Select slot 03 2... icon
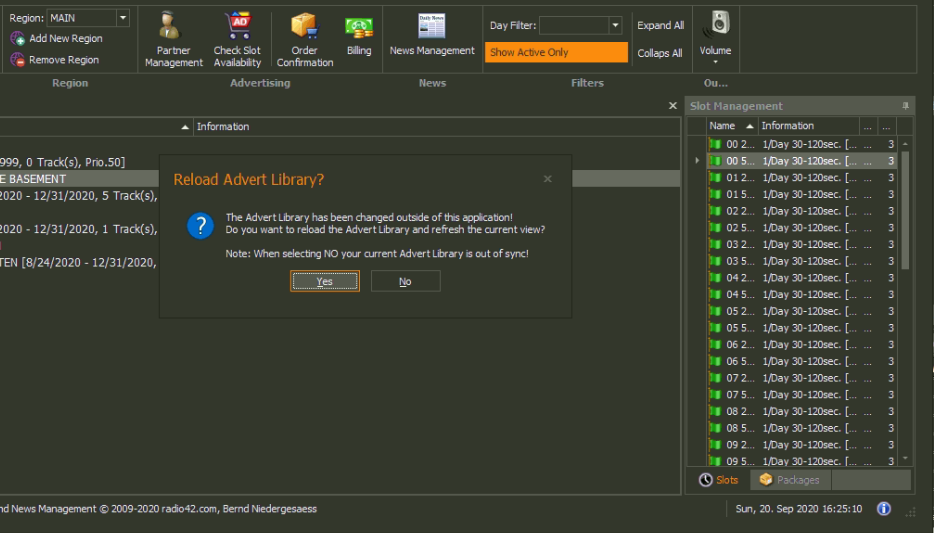 [715, 244]
